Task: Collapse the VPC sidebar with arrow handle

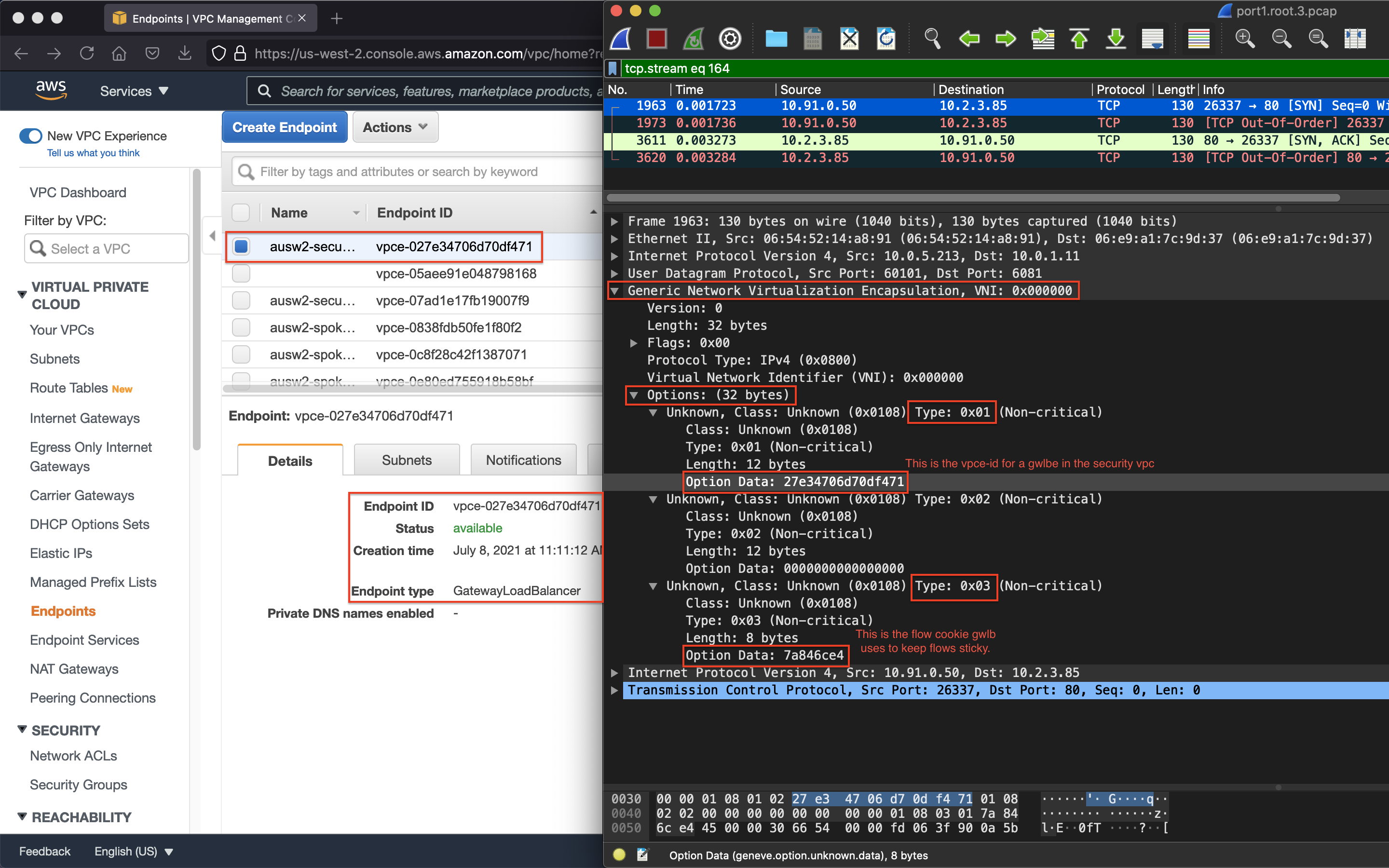Action: click(212, 235)
